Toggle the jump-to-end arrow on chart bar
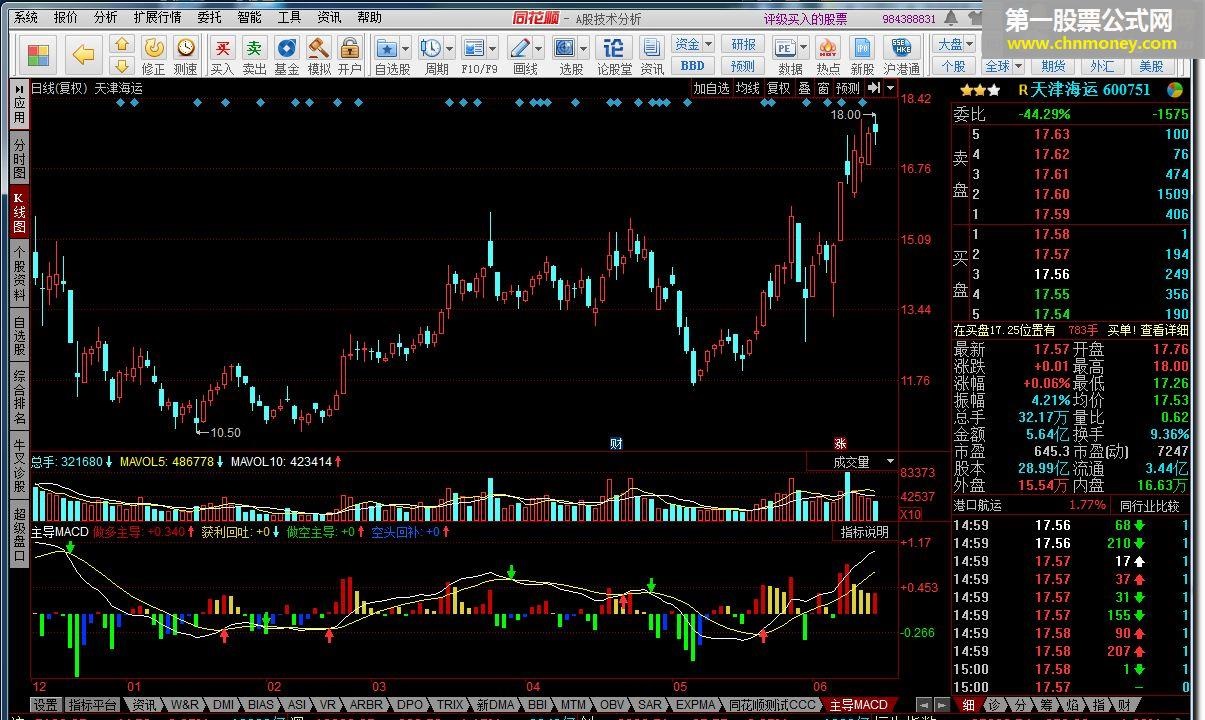This screenshot has height=720, width=1205. point(874,88)
